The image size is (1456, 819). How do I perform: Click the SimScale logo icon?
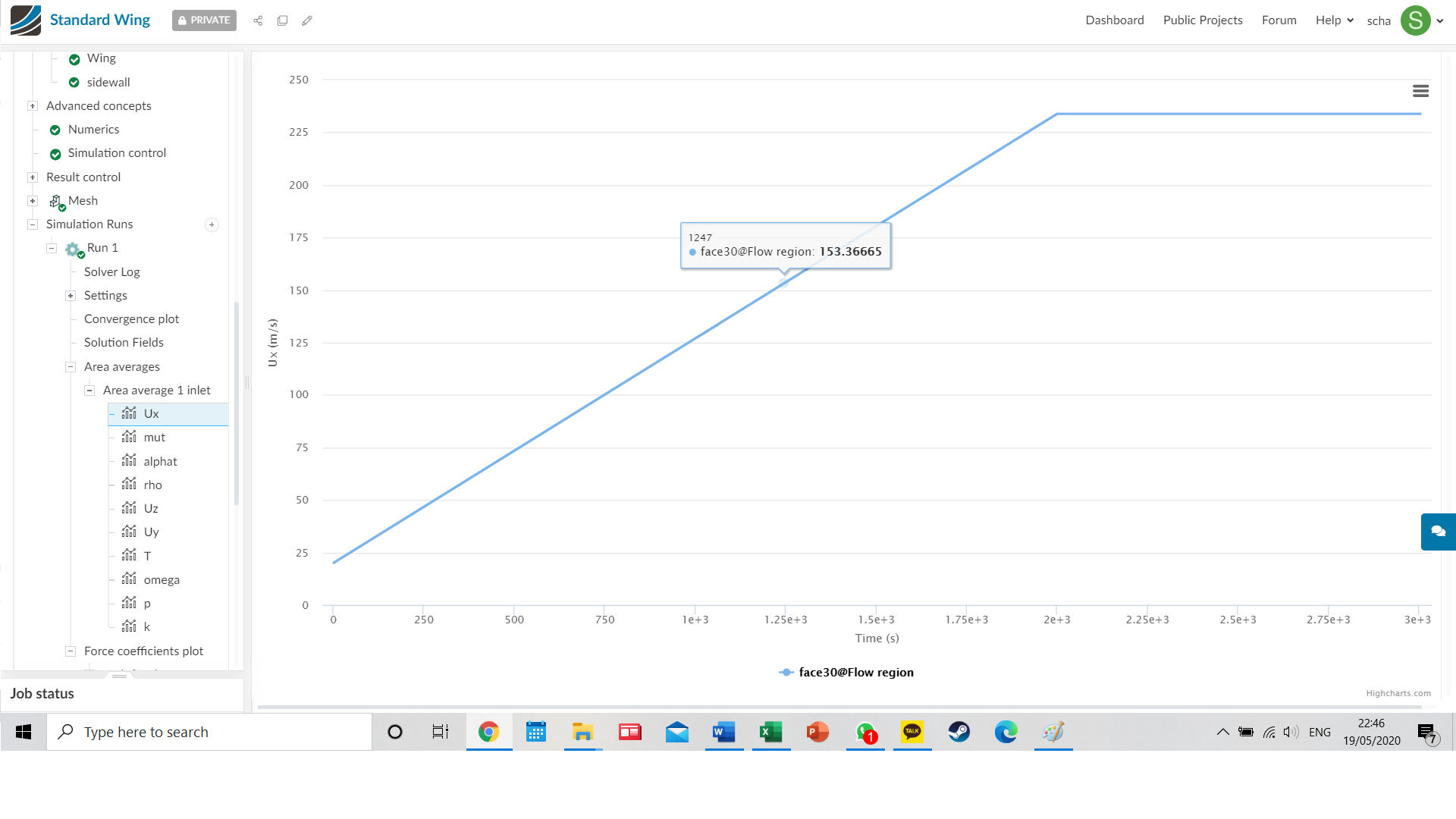26,20
